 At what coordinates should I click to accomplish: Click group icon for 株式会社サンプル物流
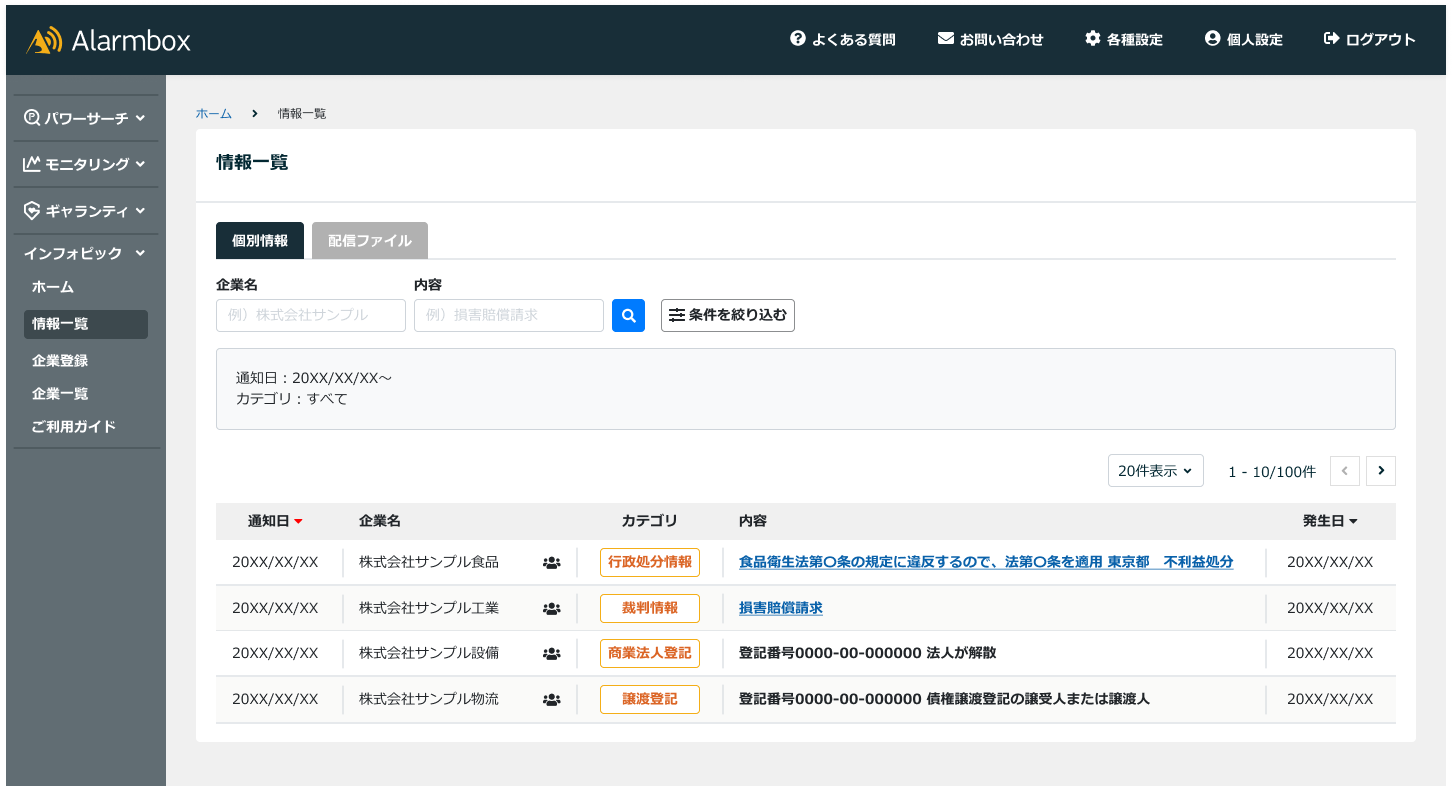[551, 700]
